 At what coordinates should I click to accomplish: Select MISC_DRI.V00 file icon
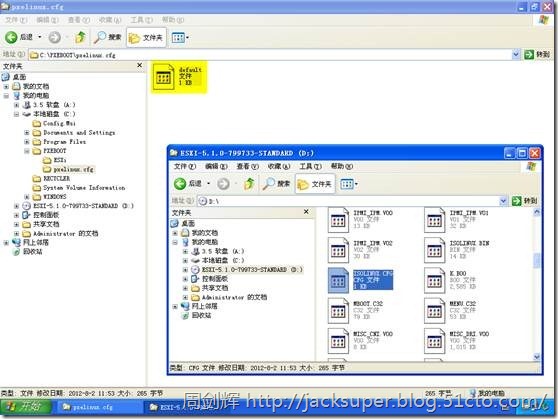pyautogui.click(x=434, y=341)
